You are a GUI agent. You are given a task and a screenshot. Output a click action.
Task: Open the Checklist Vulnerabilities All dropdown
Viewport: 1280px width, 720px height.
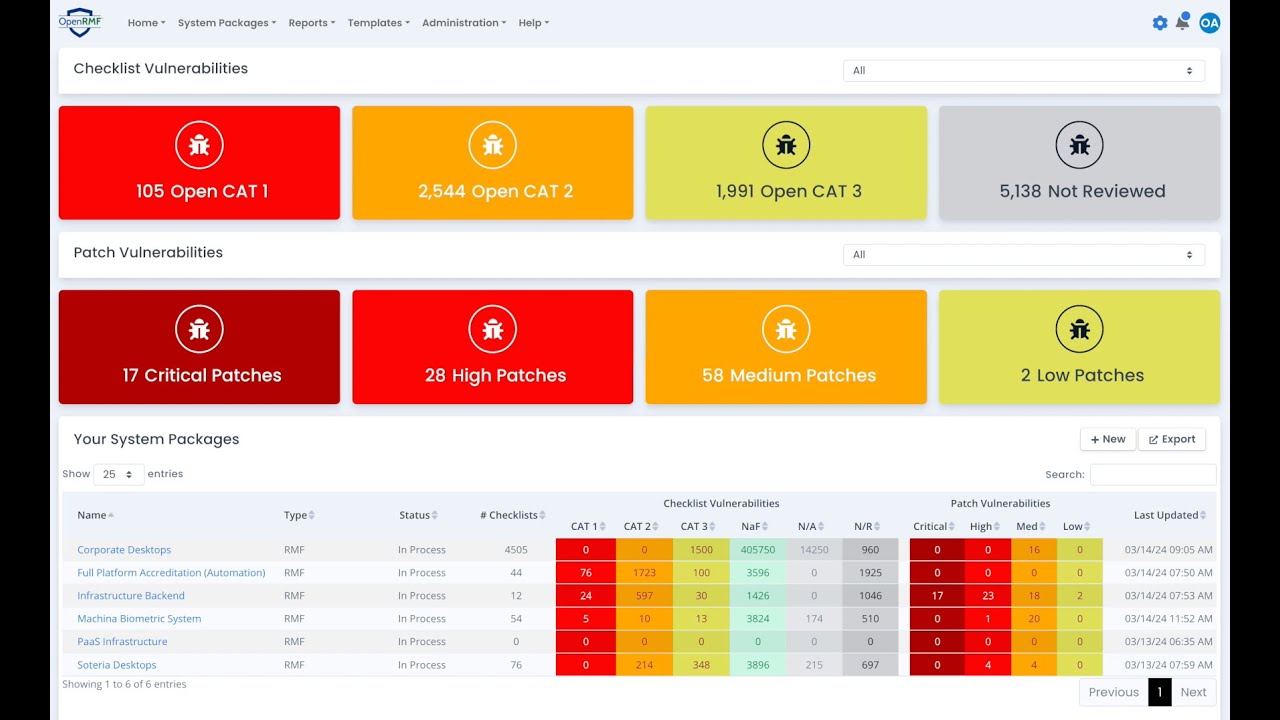1024,71
